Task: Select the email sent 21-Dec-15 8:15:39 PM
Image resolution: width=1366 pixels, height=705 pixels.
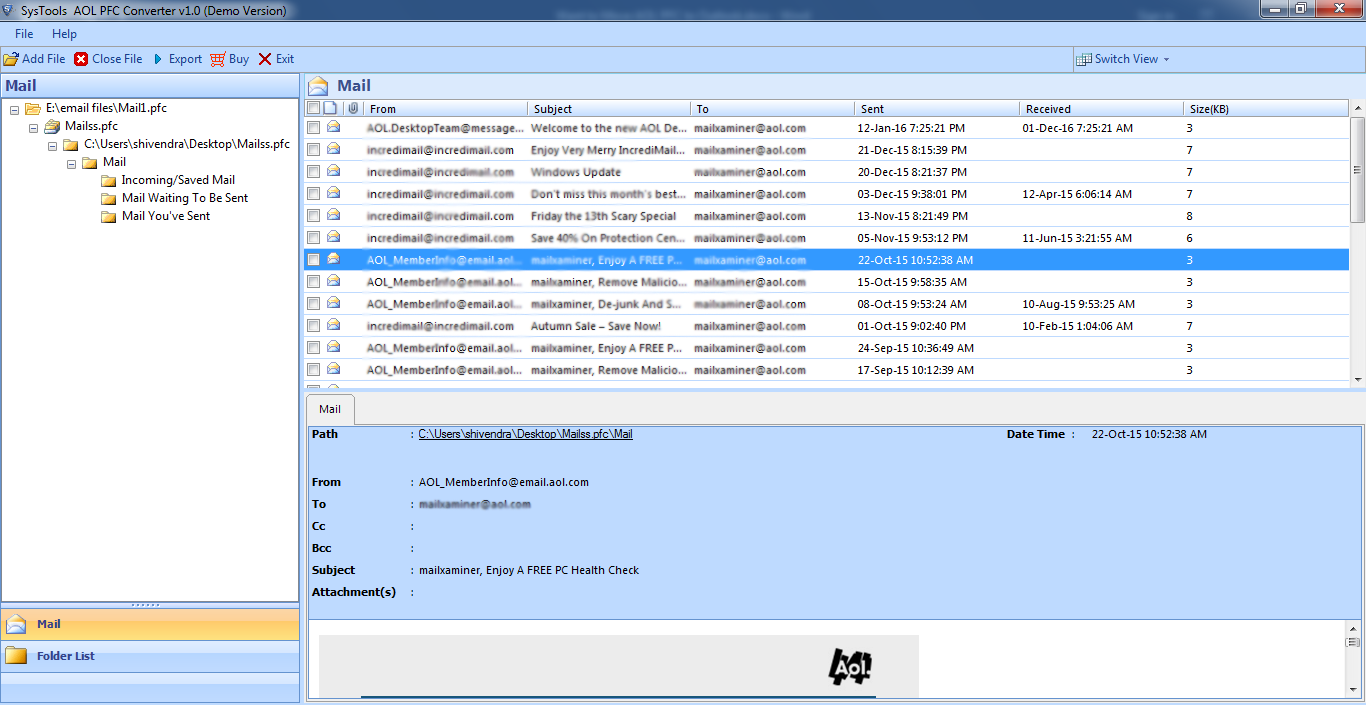Action: click(826, 150)
